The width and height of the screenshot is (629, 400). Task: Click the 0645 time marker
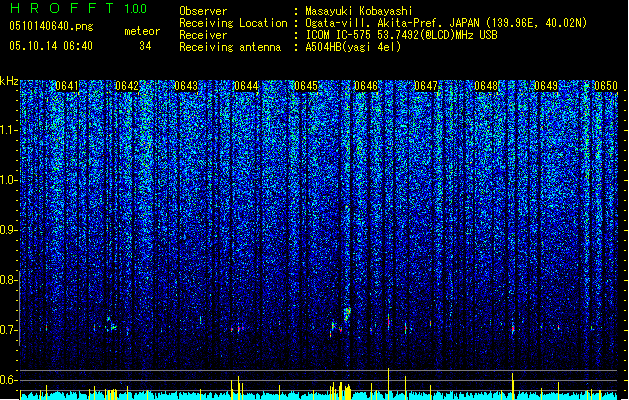(x=306, y=86)
